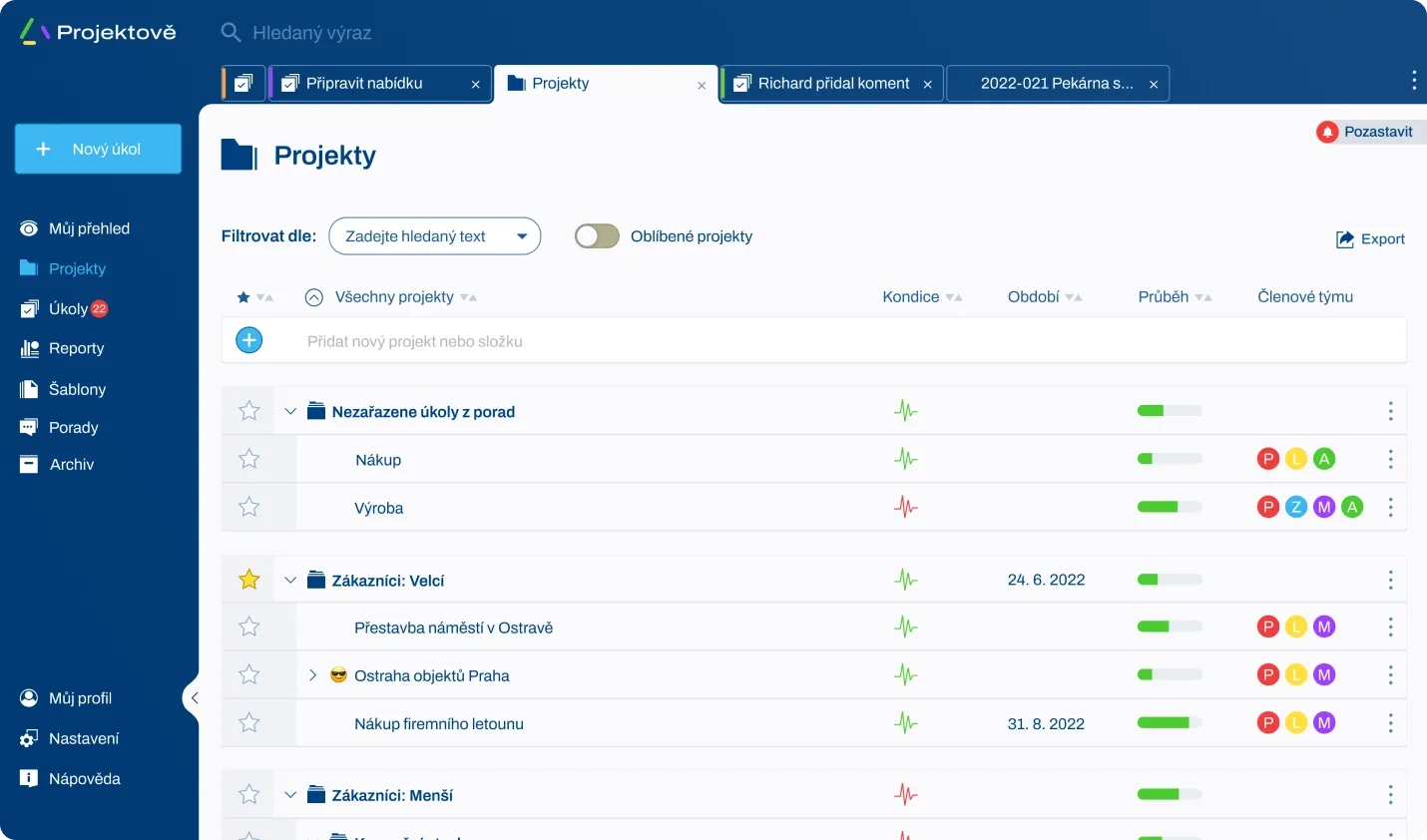The height and width of the screenshot is (840, 1427).
Task: Unstar the Zákazníci: Velcí project
Action: (247, 579)
